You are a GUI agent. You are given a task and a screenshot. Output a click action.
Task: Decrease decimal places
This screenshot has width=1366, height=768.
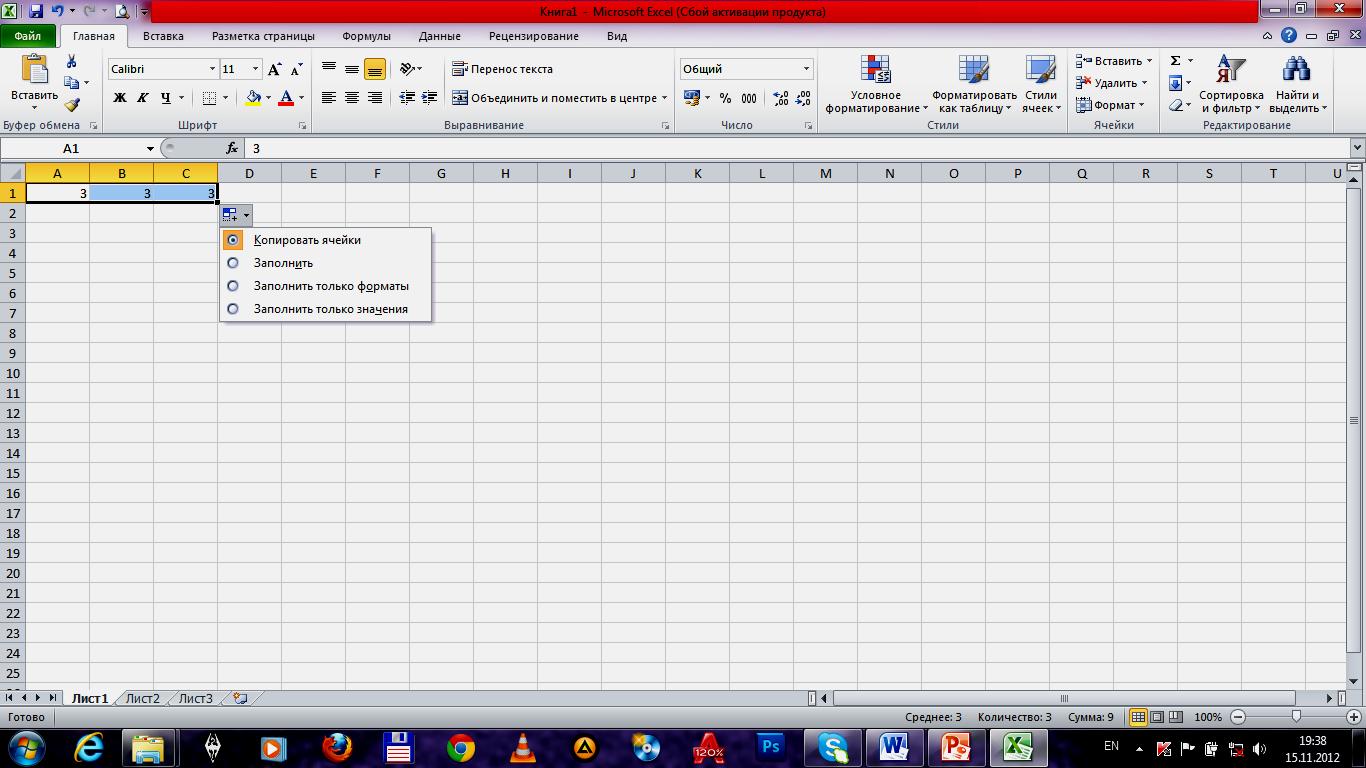[803, 98]
